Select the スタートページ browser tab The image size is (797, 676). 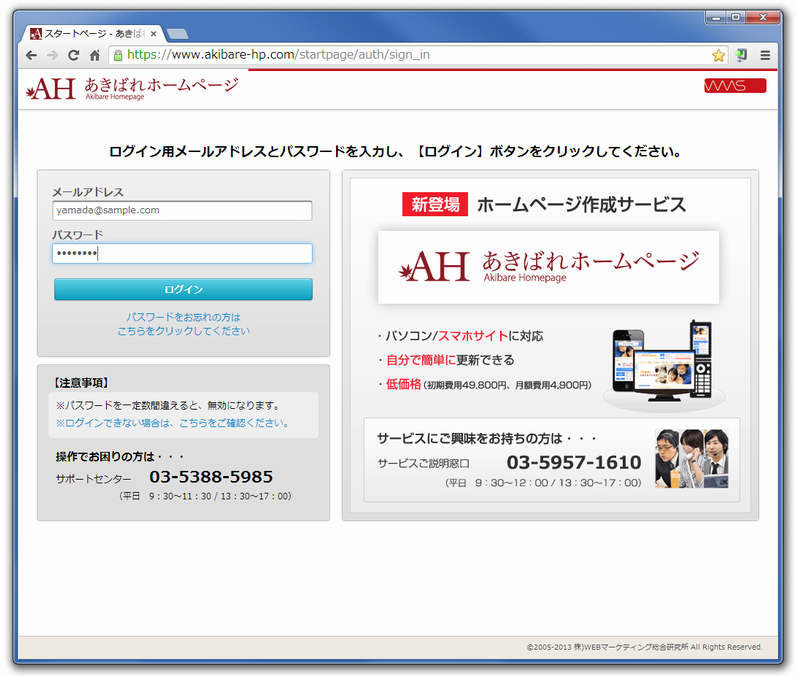(90, 33)
